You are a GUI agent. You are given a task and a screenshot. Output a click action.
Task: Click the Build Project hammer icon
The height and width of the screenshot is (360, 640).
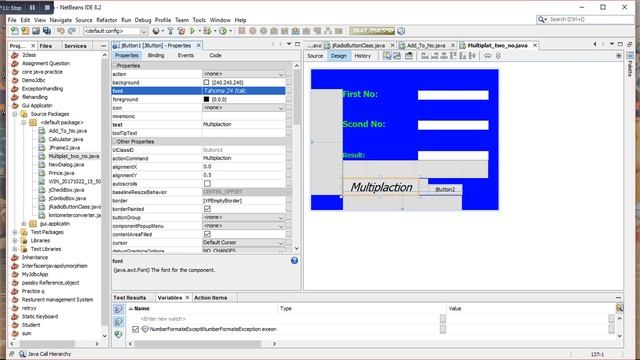pos(171,31)
